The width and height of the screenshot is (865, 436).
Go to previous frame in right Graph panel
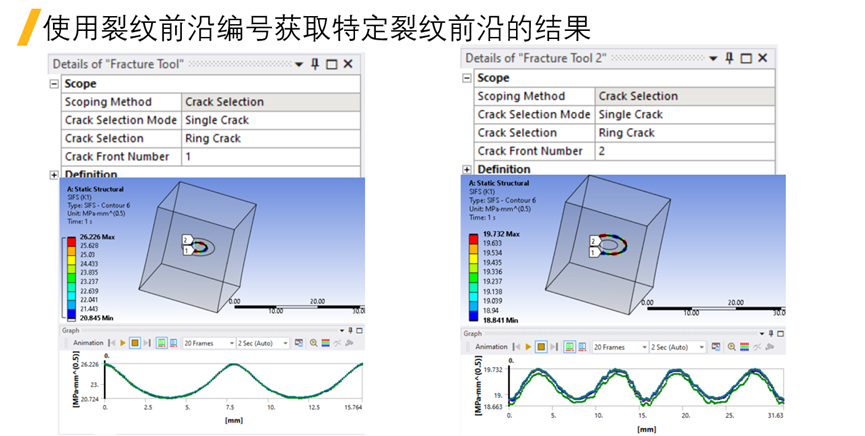coord(516,347)
